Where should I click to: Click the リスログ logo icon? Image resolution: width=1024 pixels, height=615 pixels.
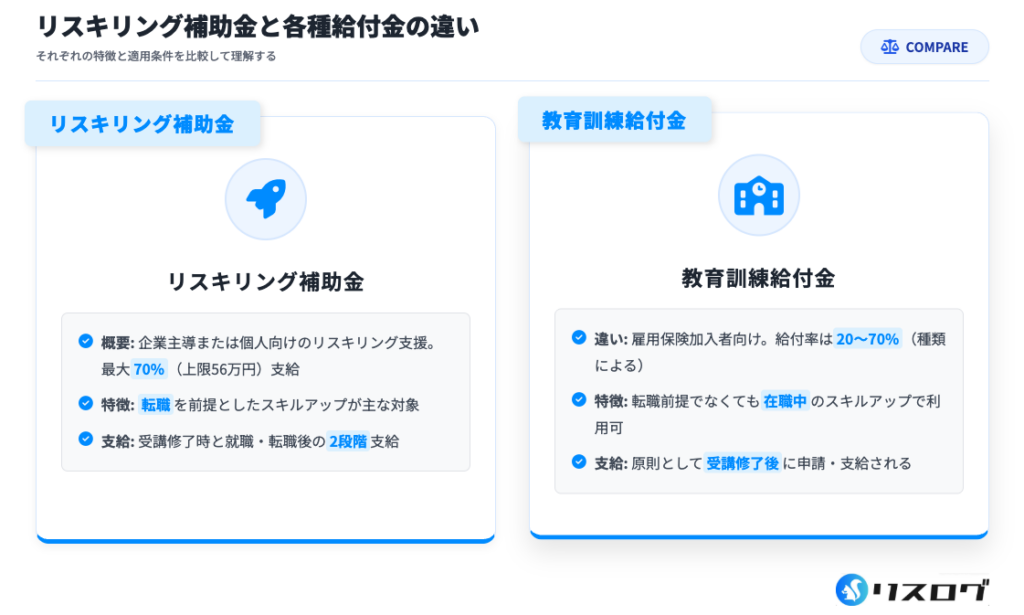click(x=852, y=590)
